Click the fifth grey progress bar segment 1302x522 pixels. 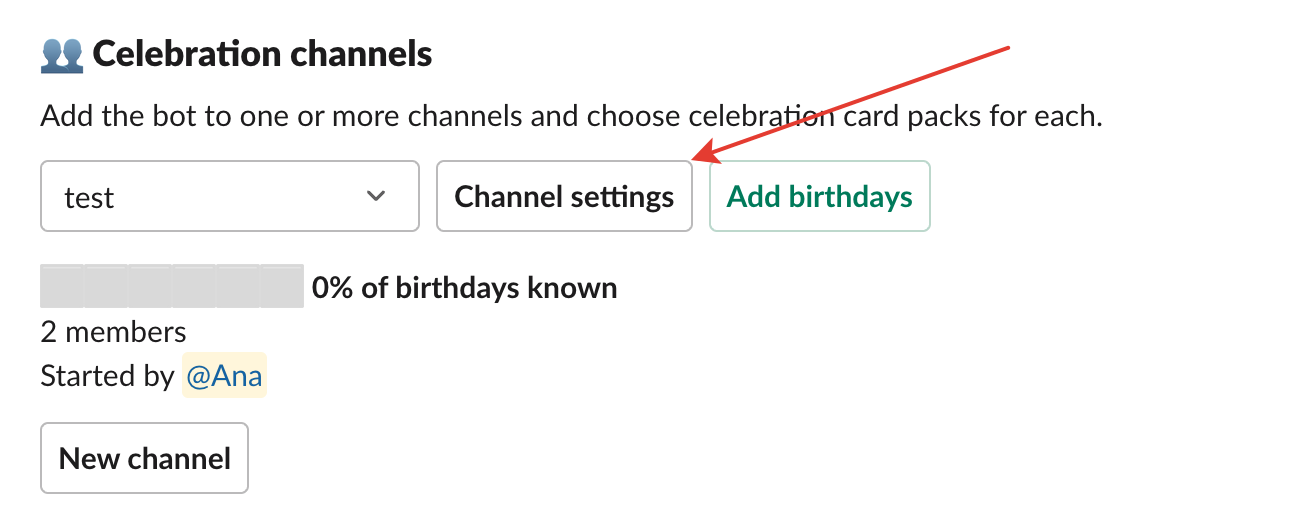coord(238,286)
